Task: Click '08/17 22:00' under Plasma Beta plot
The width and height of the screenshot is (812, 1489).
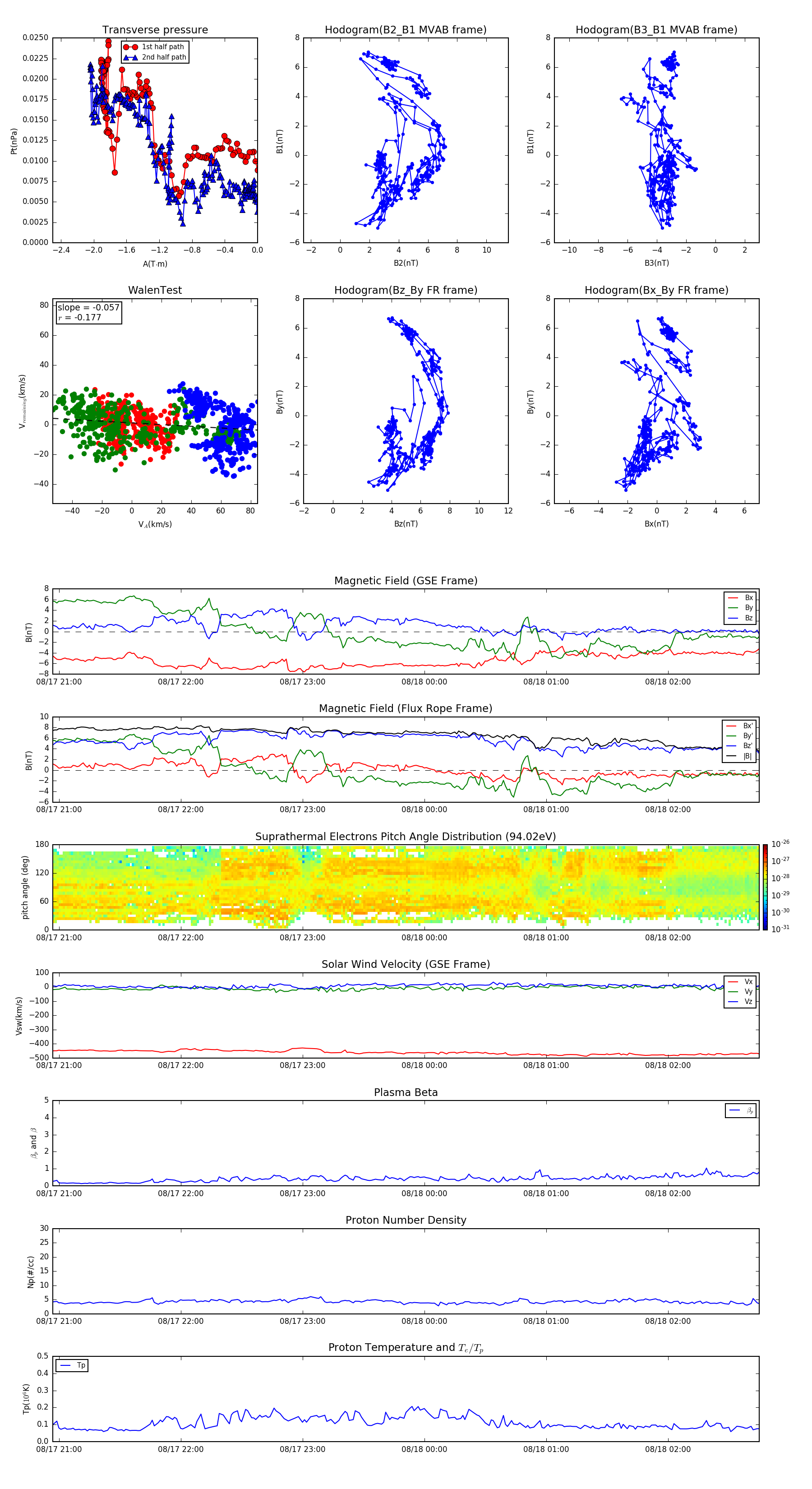Action: pyautogui.click(x=181, y=1193)
